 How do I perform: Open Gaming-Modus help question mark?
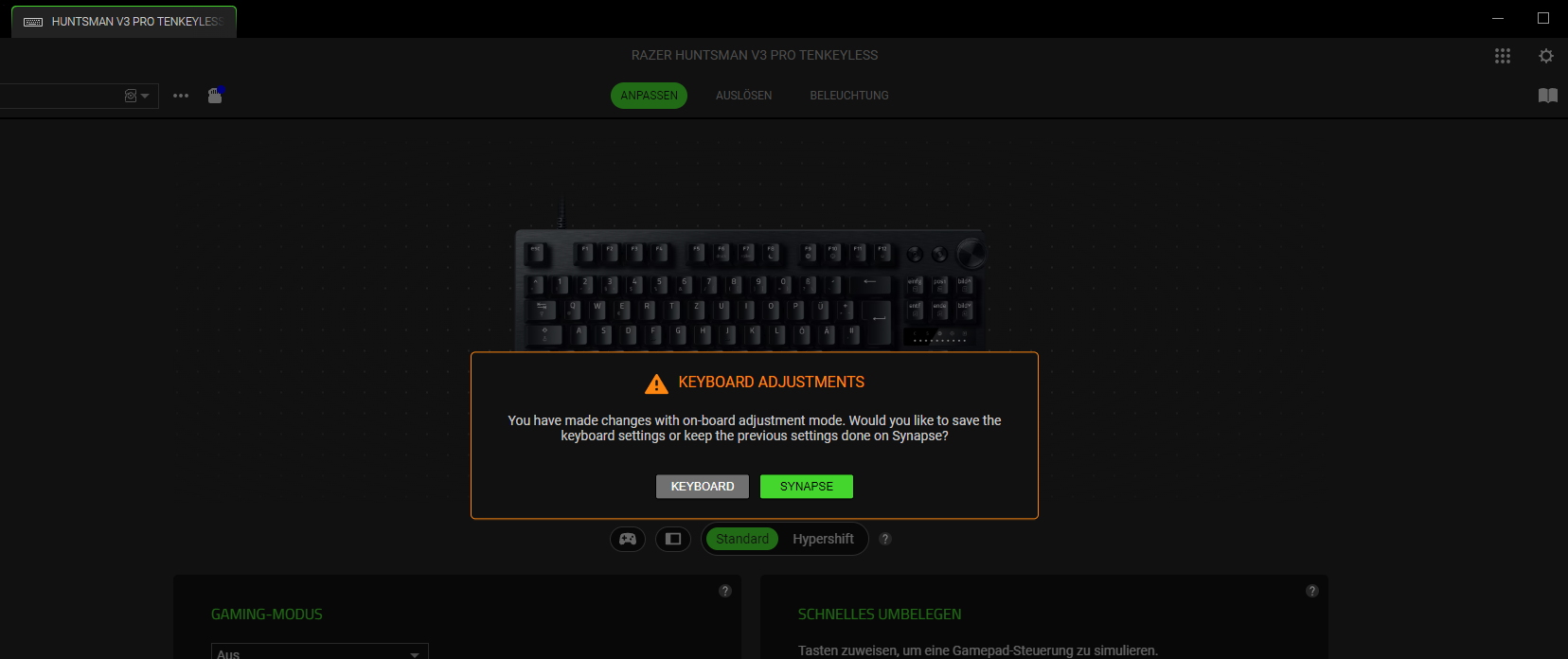pyautogui.click(x=725, y=591)
